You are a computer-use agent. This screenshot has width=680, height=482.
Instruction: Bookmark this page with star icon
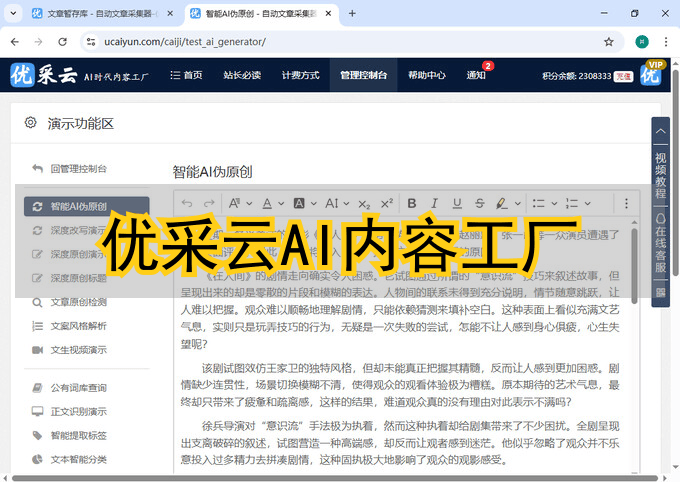608,42
